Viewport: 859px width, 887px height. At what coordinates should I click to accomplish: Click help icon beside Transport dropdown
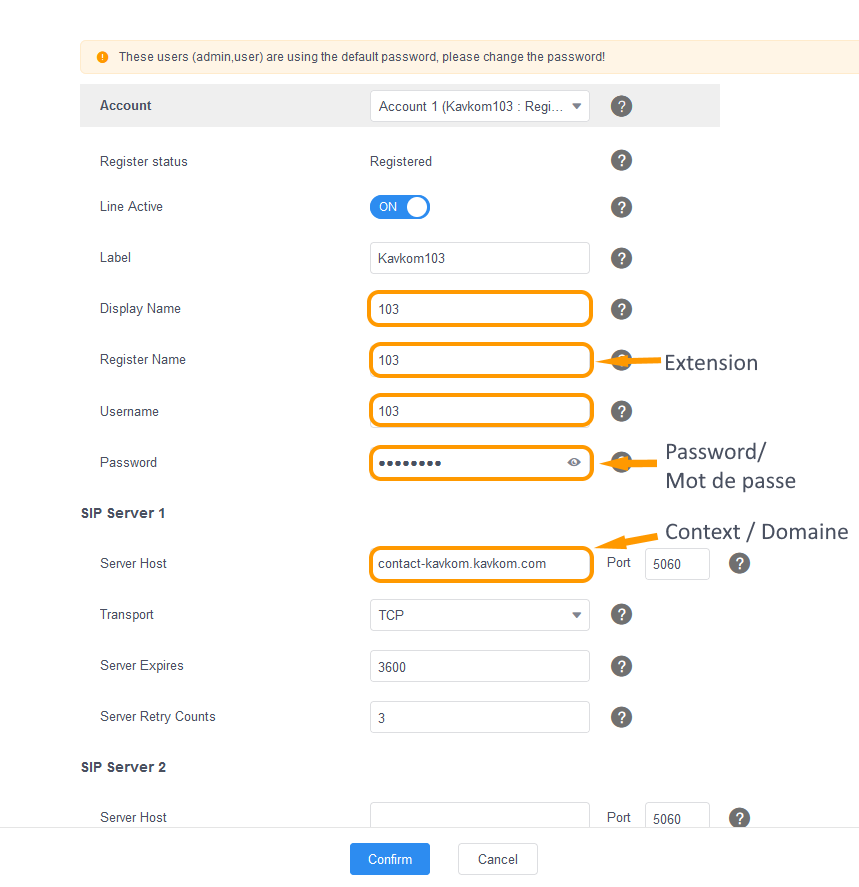(x=621, y=615)
